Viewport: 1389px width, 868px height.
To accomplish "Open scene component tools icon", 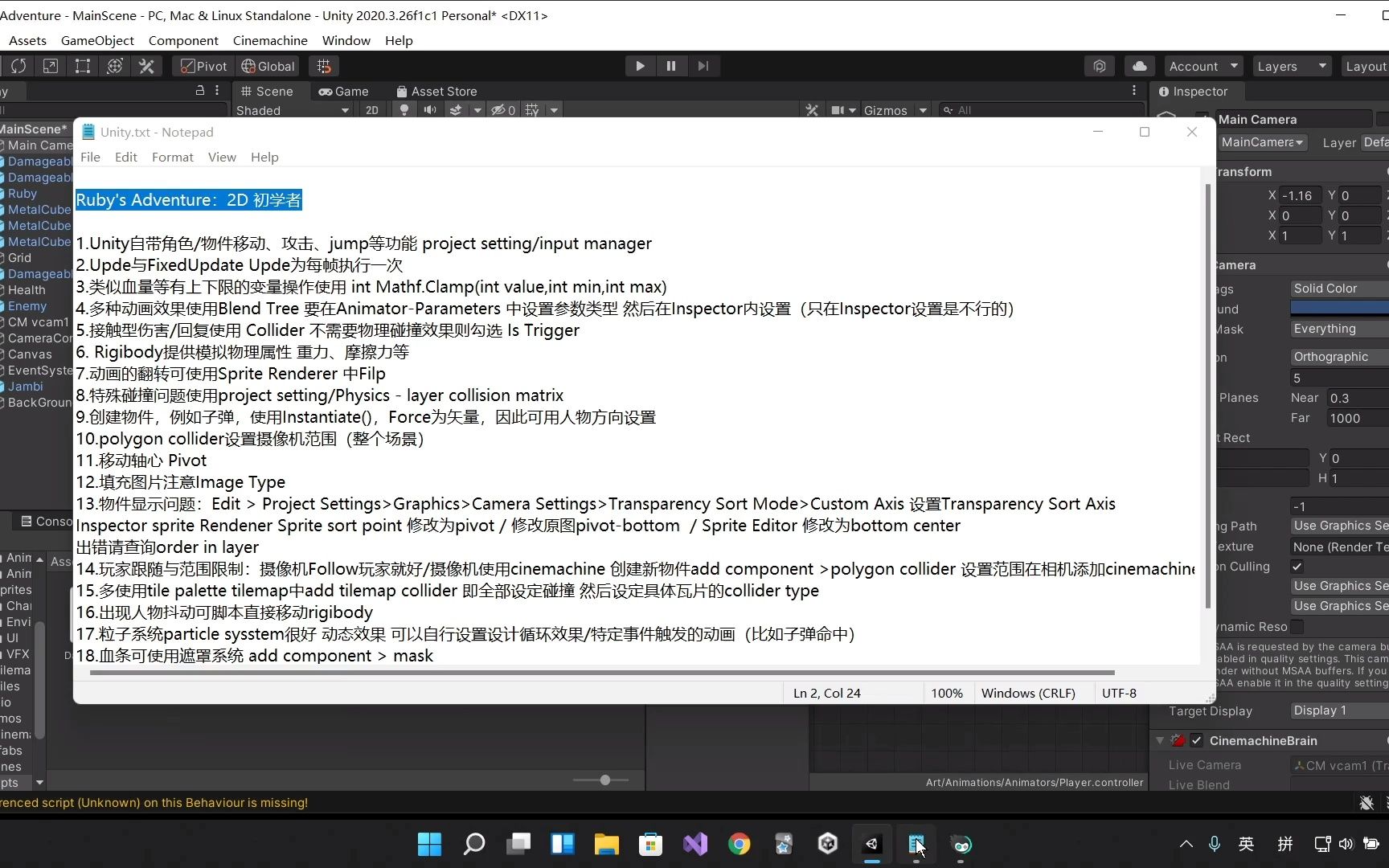I will pyautogui.click(x=812, y=110).
